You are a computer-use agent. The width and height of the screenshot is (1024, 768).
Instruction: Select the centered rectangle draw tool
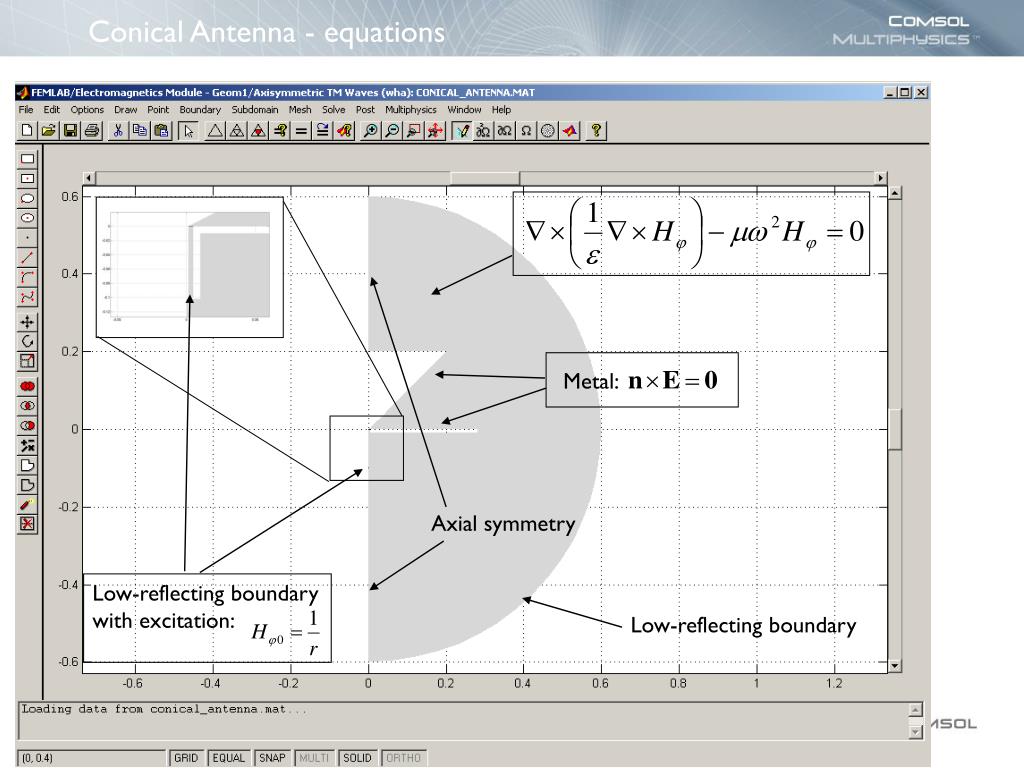click(27, 178)
